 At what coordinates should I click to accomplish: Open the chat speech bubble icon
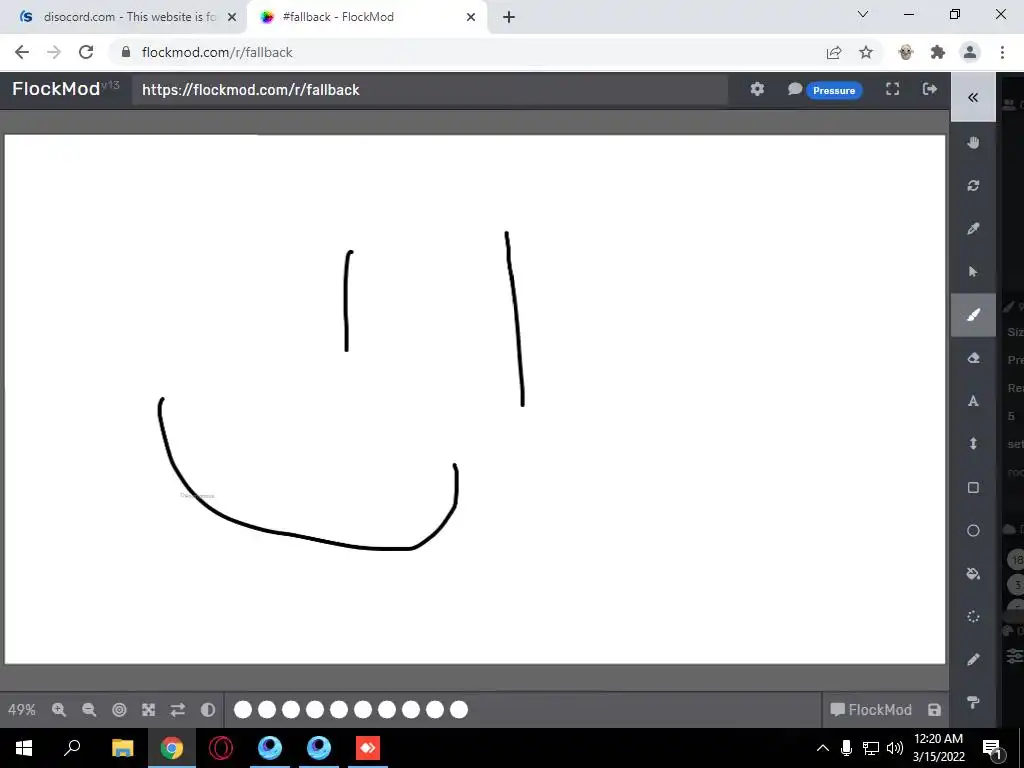[x=795, y=89]
